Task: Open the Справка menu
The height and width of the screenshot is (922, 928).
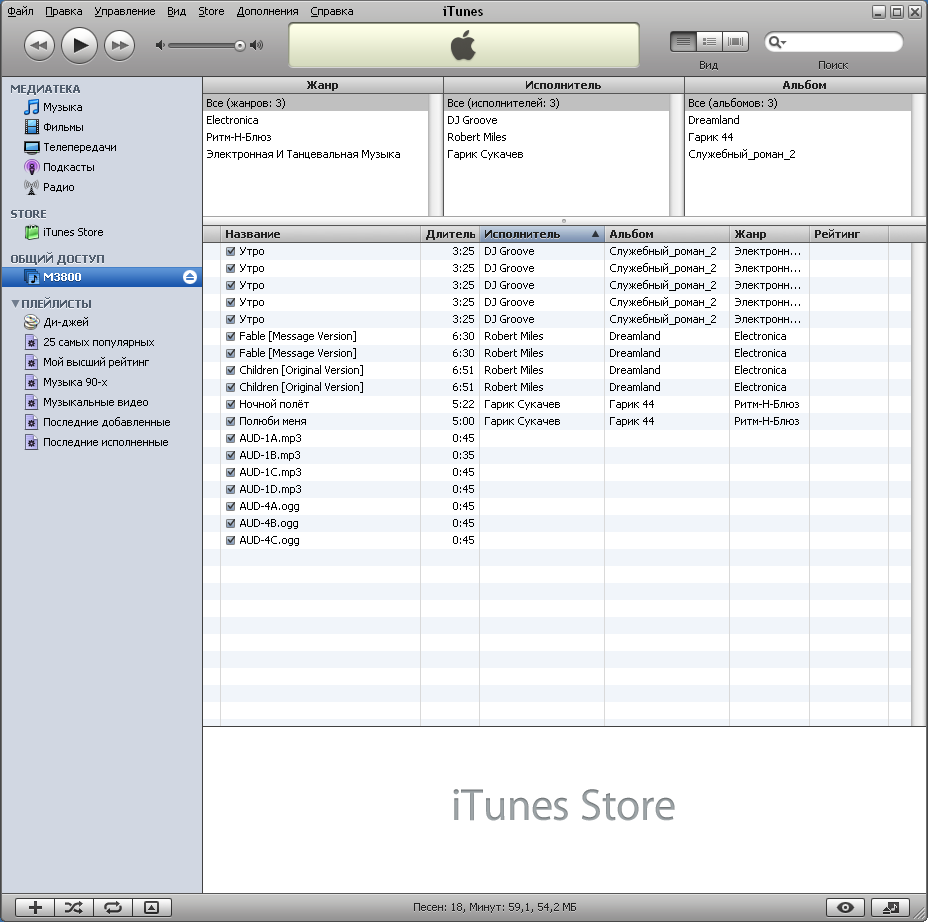Action: [332, 11]
